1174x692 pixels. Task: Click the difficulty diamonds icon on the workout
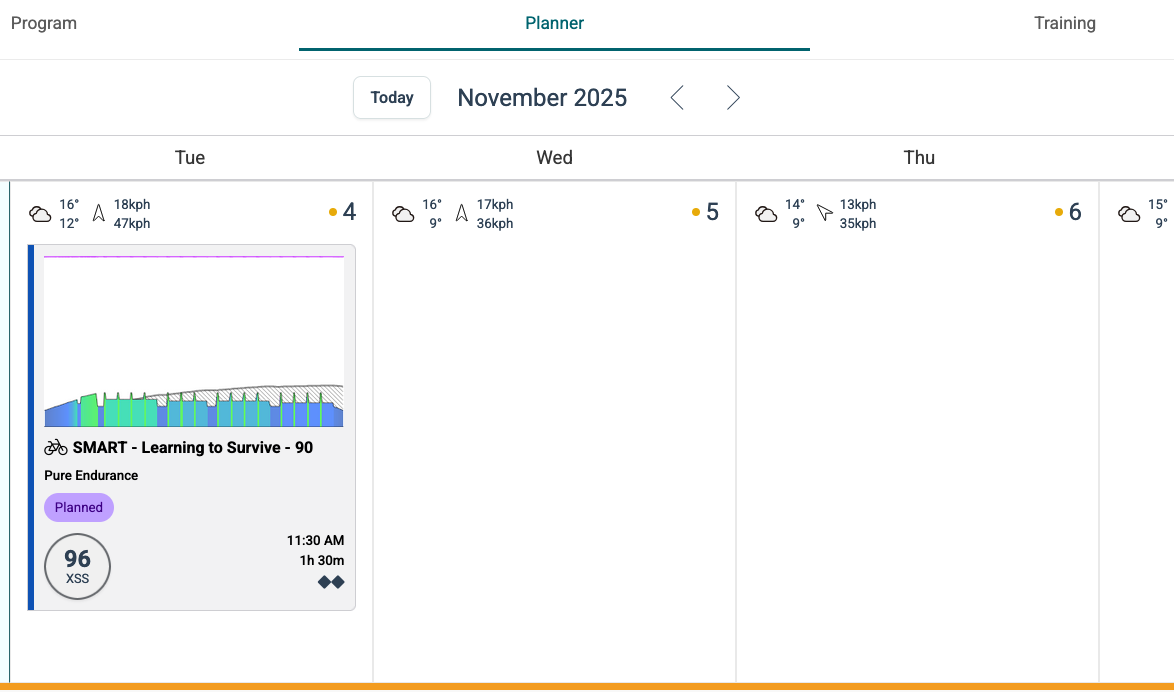tap(331, 582)
